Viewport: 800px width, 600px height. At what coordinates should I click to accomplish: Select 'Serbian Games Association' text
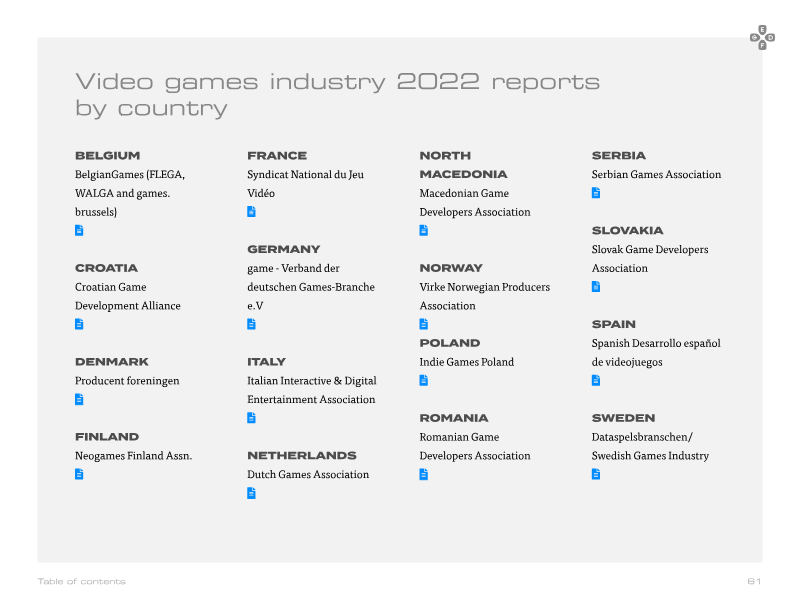coord(657,174)
